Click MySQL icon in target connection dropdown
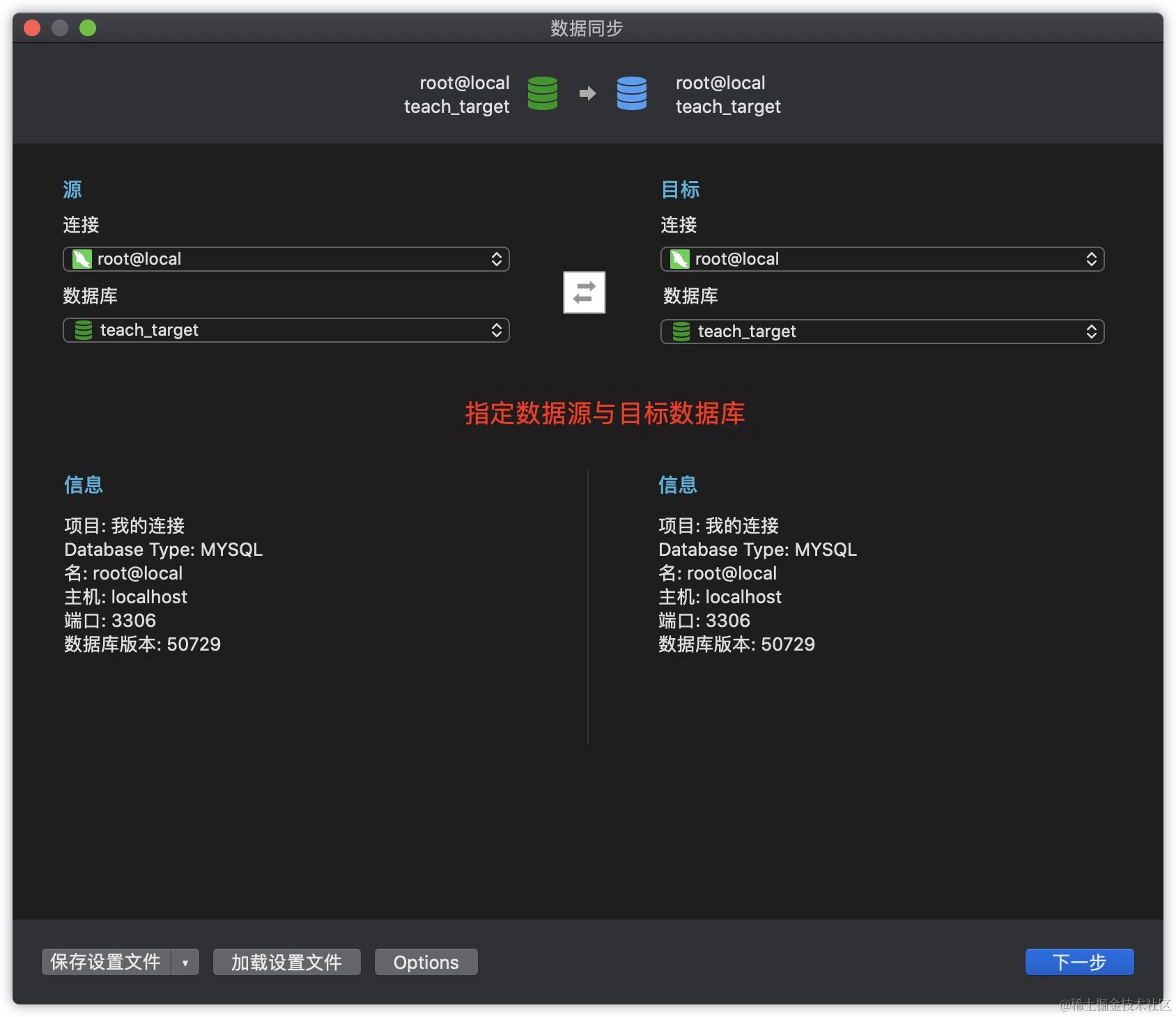This screenshot has width=1176, height=1017. tap(679, 259)
